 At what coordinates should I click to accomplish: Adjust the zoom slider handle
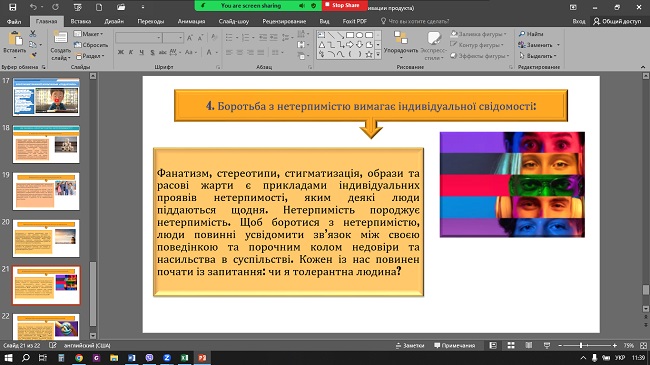(x=581, y=345)
